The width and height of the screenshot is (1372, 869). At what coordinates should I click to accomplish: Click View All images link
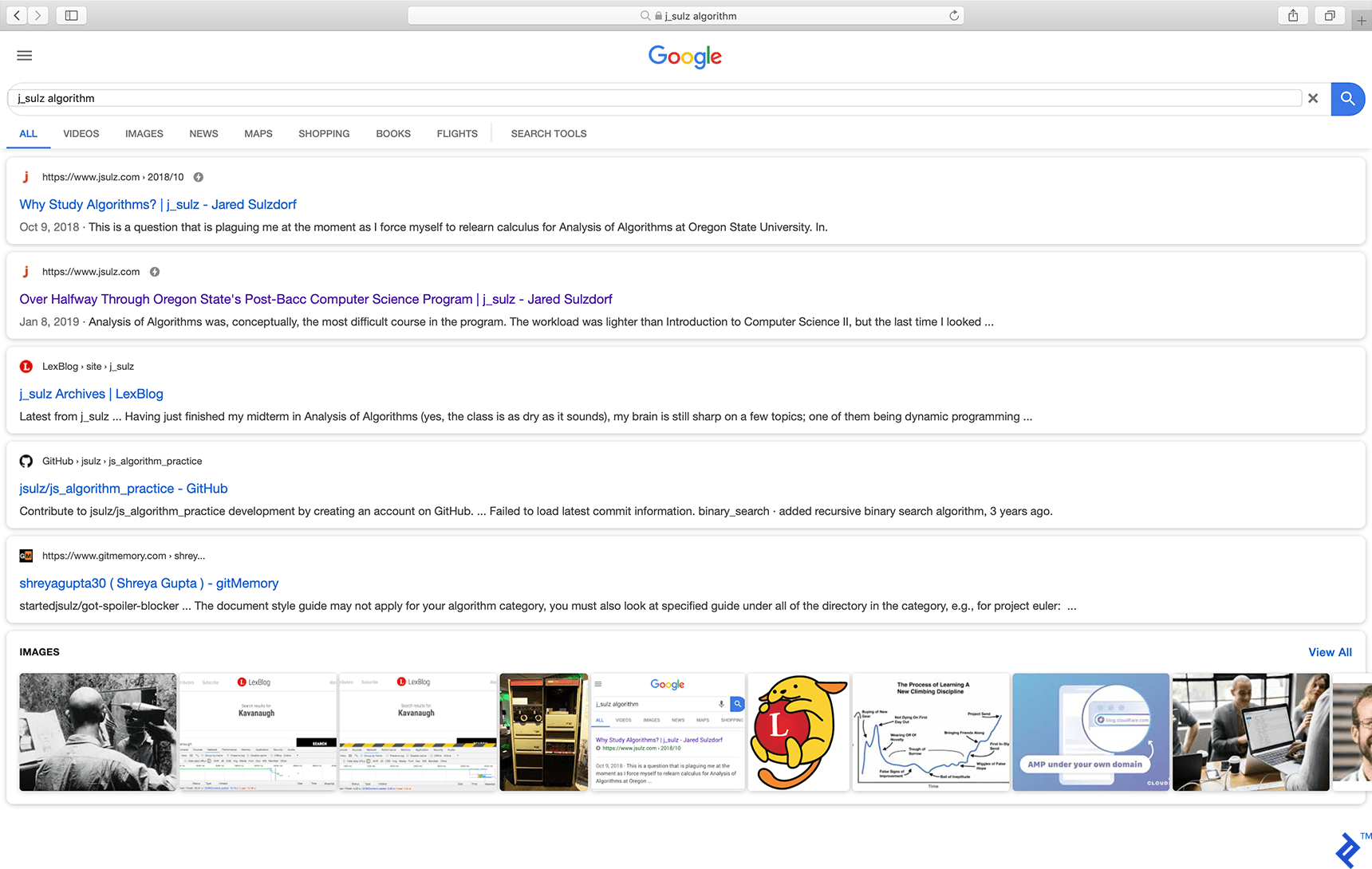coord(1330,652)
